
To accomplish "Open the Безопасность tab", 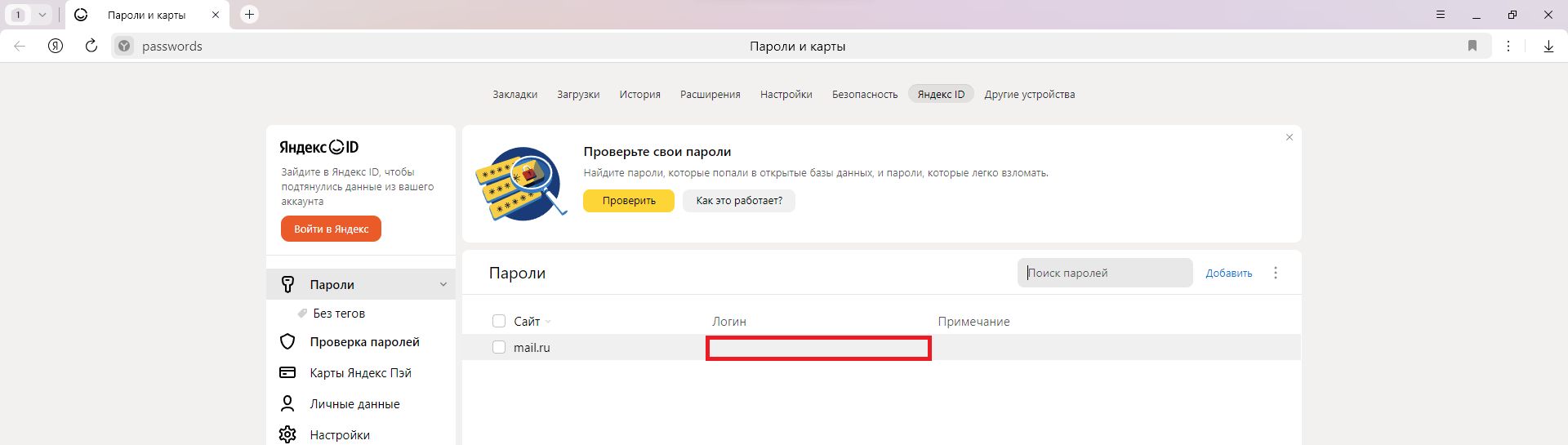I will click(864, 95).
